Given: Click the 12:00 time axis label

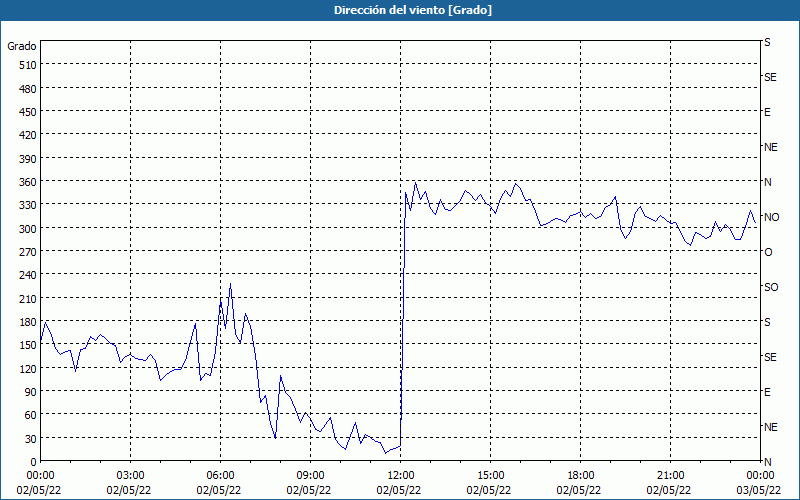Looking at the screenshot, I should [x=401, y=476].
